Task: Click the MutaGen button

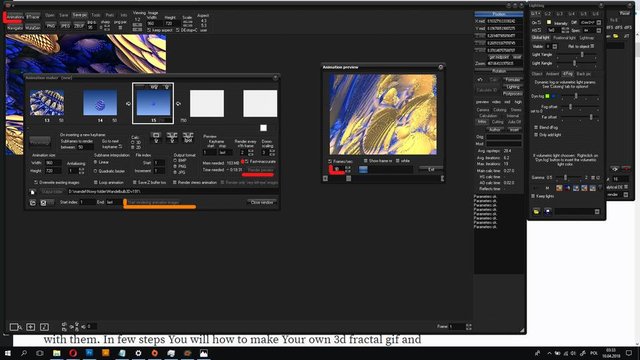Action: click(x=33, y=27)
